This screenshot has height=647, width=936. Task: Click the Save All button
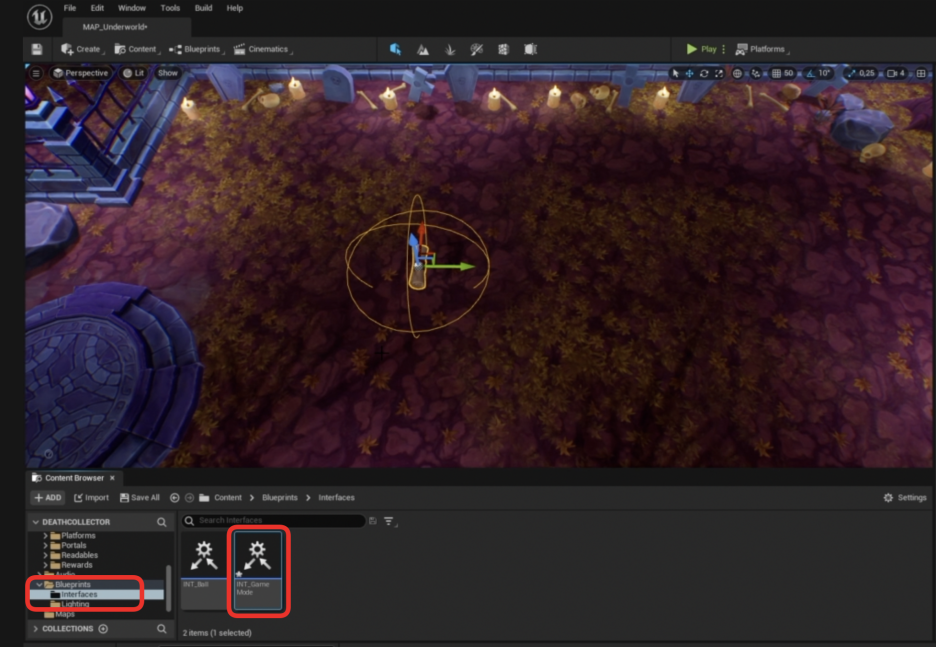coord(140,497)
